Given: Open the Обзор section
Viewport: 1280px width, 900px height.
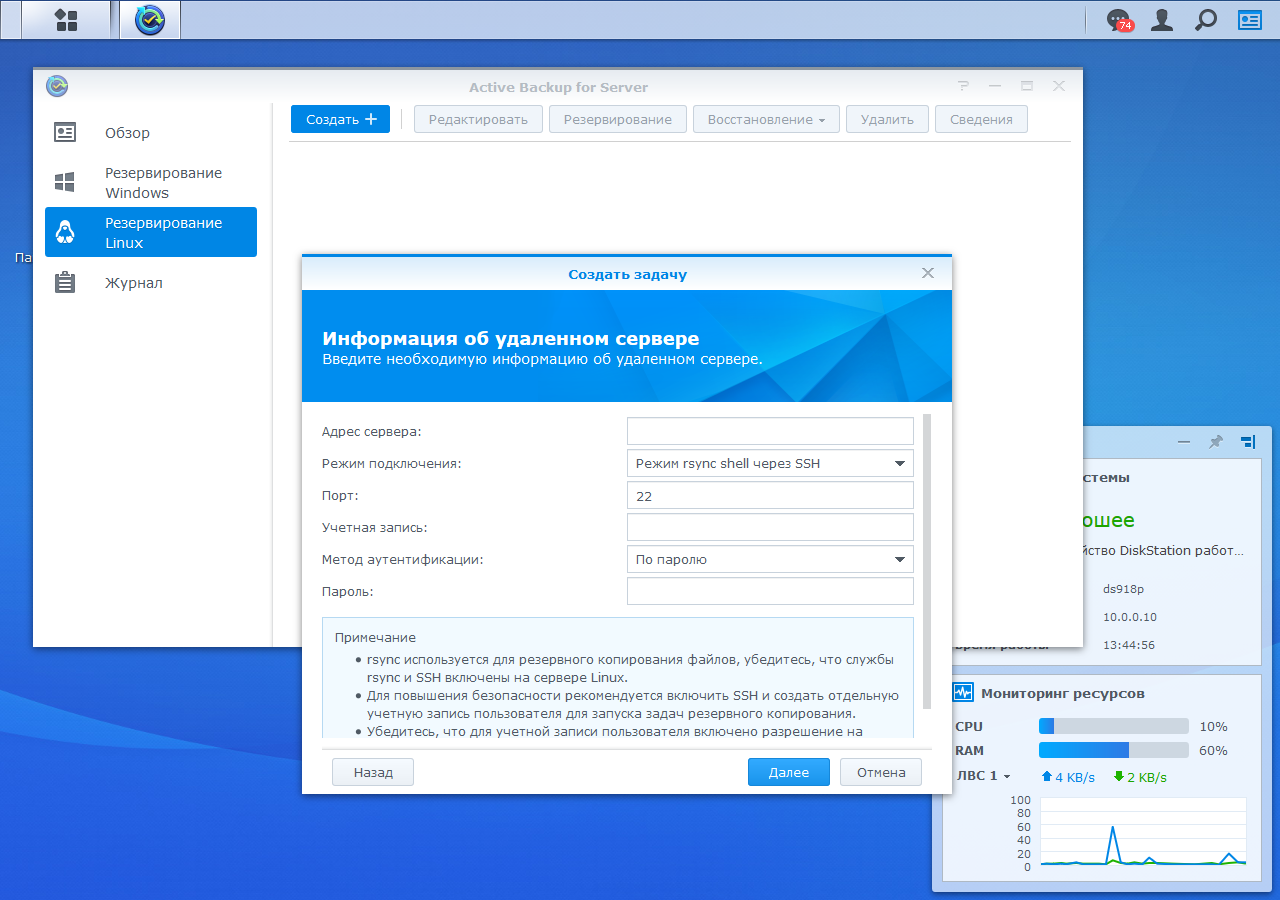Looking at the screenshot, I should (x=151, y=132).
